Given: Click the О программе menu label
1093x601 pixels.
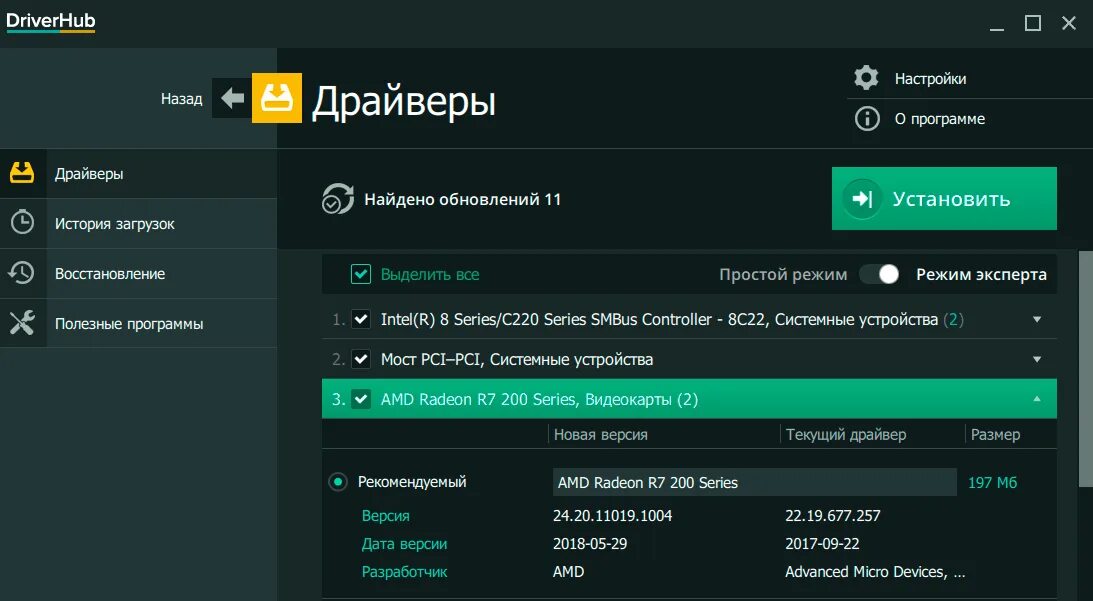Looking at the screenshot, I should point(940,119).
